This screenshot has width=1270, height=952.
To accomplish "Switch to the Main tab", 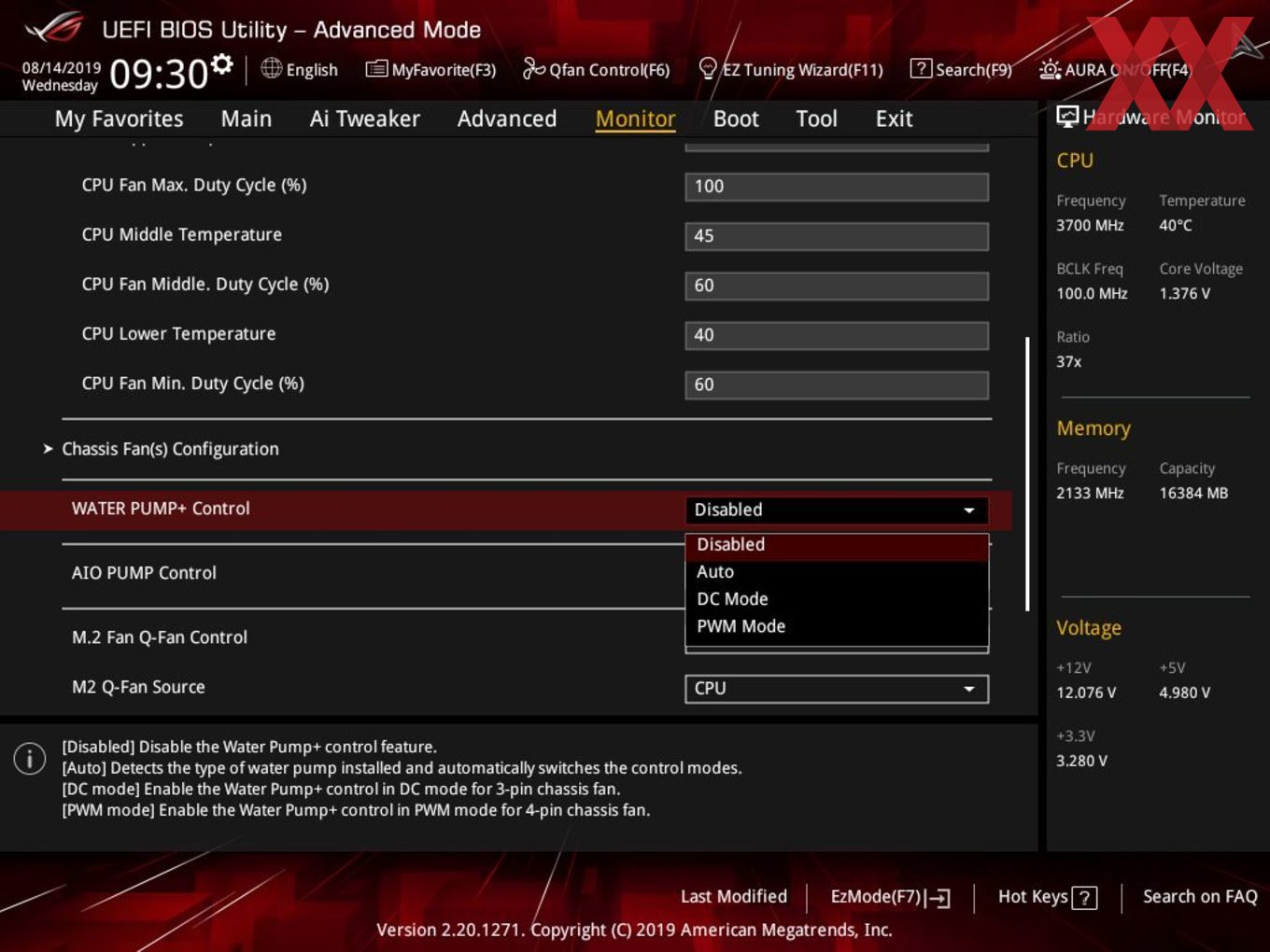I will [x=247, y=119].
